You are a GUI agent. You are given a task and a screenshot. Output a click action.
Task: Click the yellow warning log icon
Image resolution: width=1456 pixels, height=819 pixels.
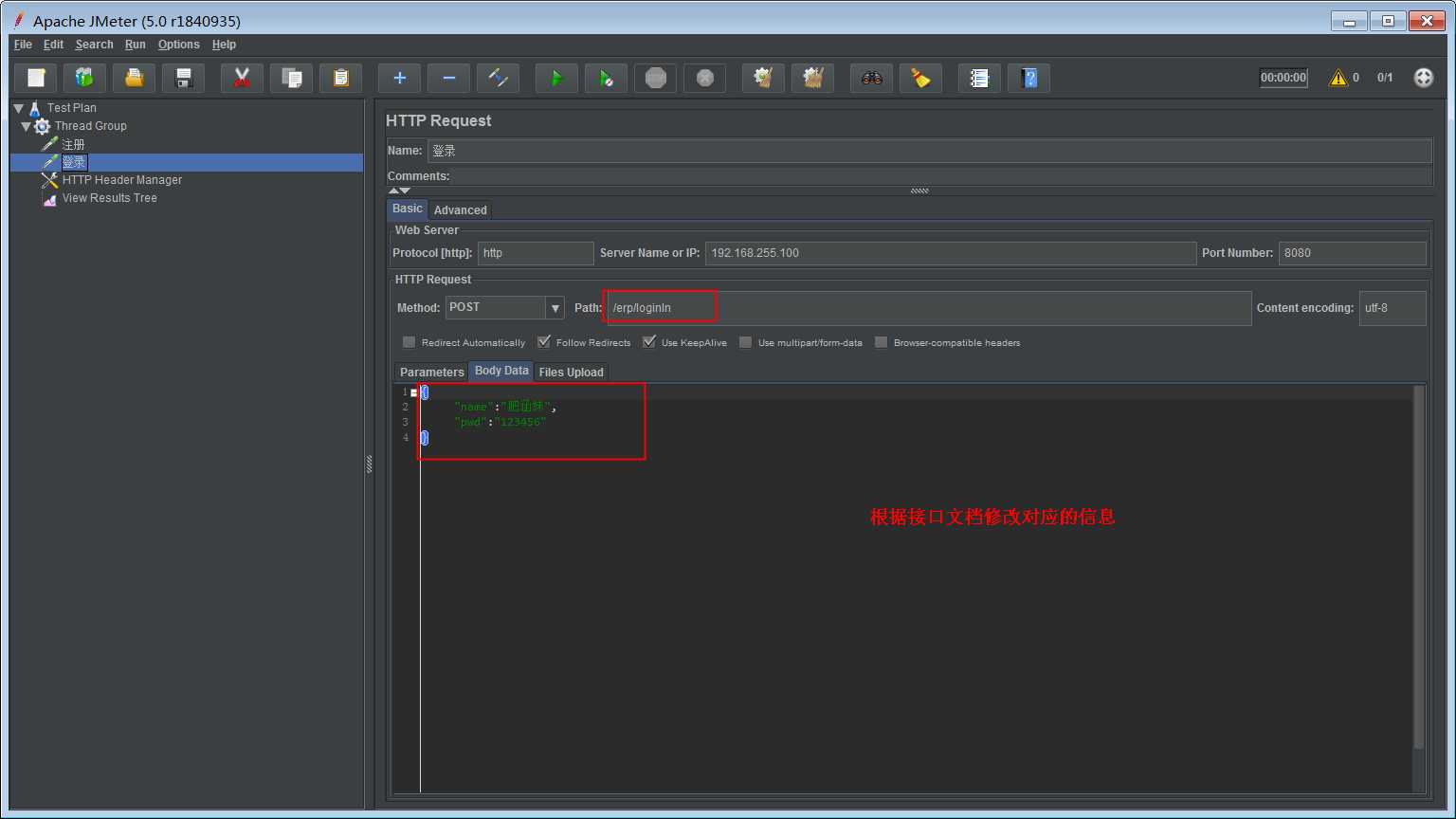click(1338, 78)
